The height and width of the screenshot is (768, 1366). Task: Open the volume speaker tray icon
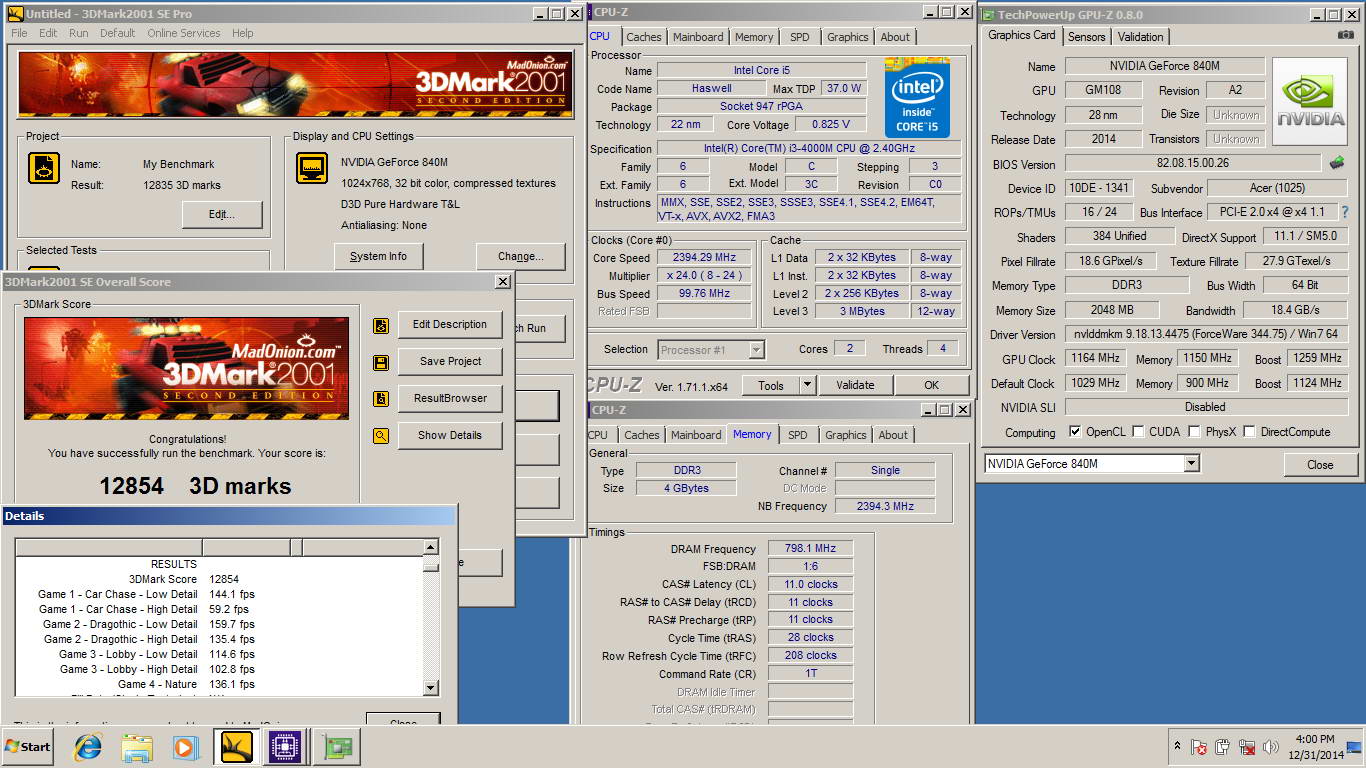coord(1271,747)
